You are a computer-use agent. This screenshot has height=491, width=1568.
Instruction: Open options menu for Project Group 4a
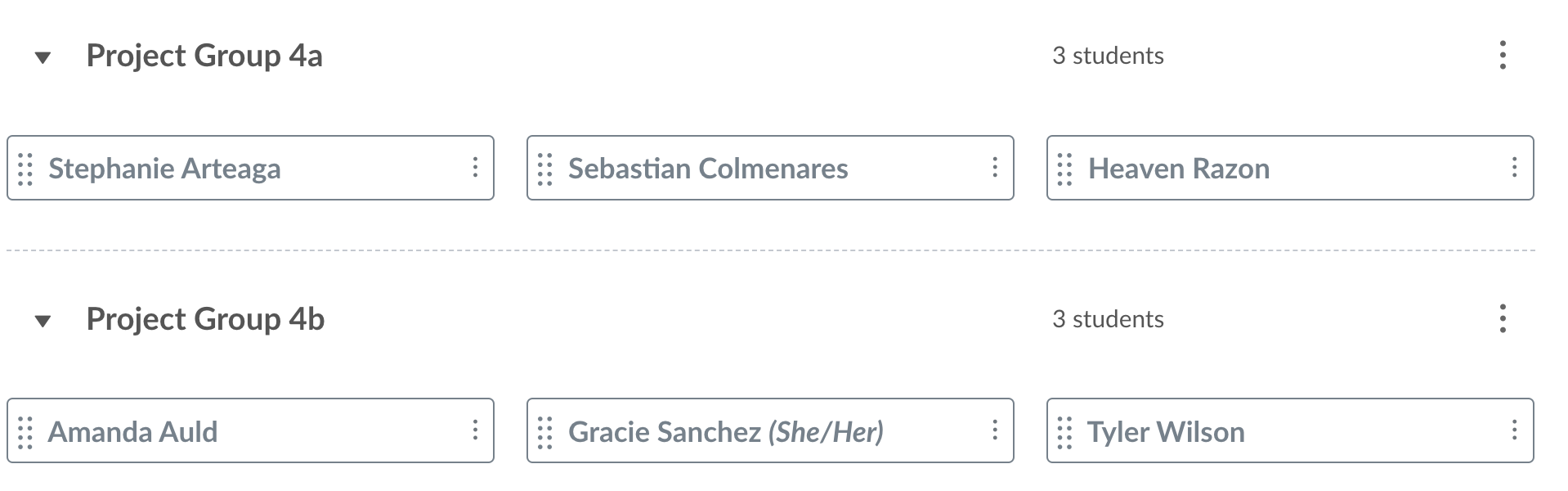pos(1503,56)
